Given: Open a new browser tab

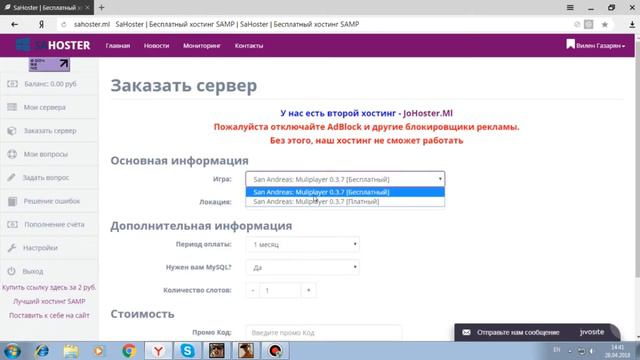Looking at the screenshot, I should tap(102, 7).
